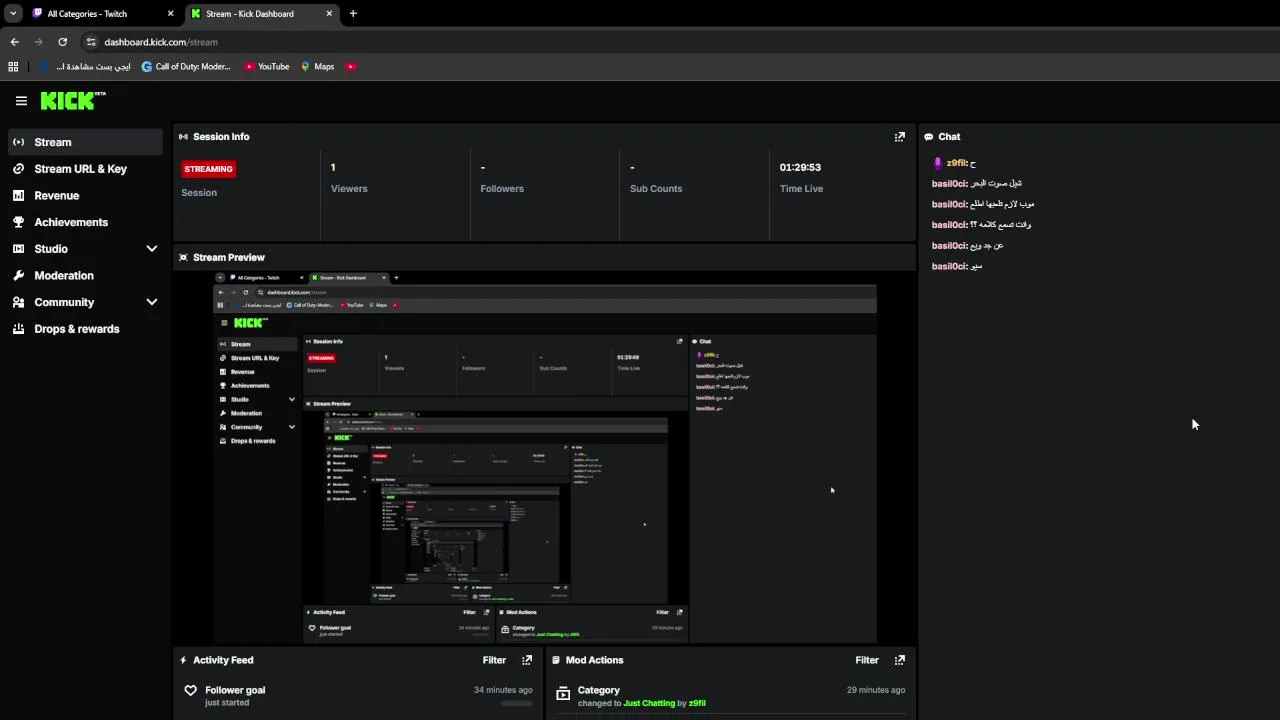Open the apps grid in bookmarks bar

(13, 67)
